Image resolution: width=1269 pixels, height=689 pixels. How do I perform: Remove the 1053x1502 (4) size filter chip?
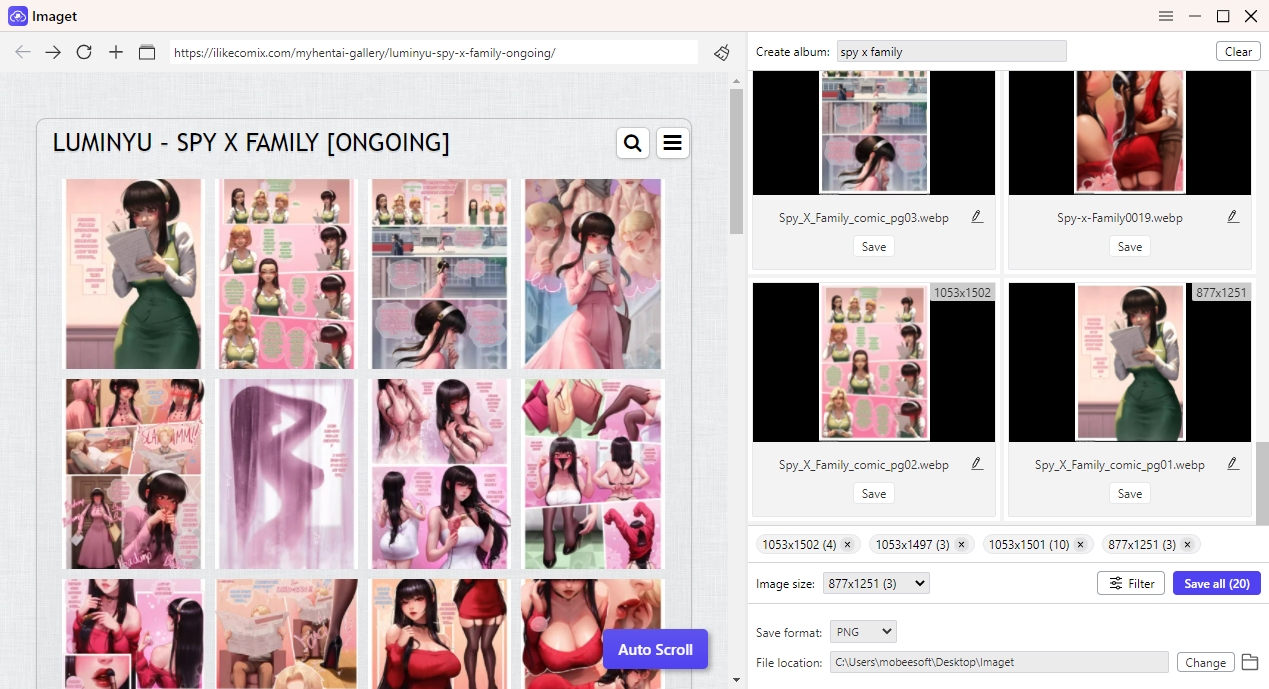pyautogui.click(x=847, y=545)
